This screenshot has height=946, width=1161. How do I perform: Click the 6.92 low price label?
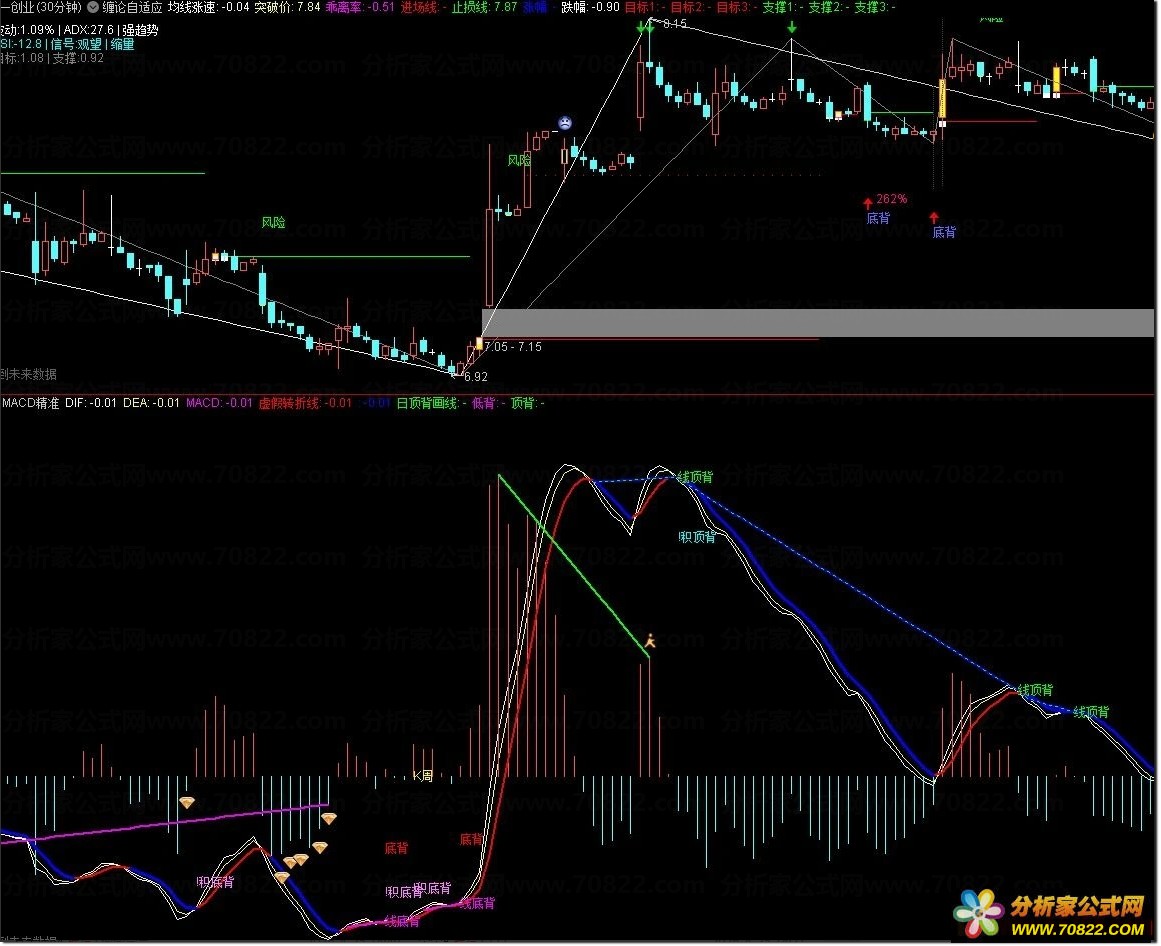coord(475,377)
